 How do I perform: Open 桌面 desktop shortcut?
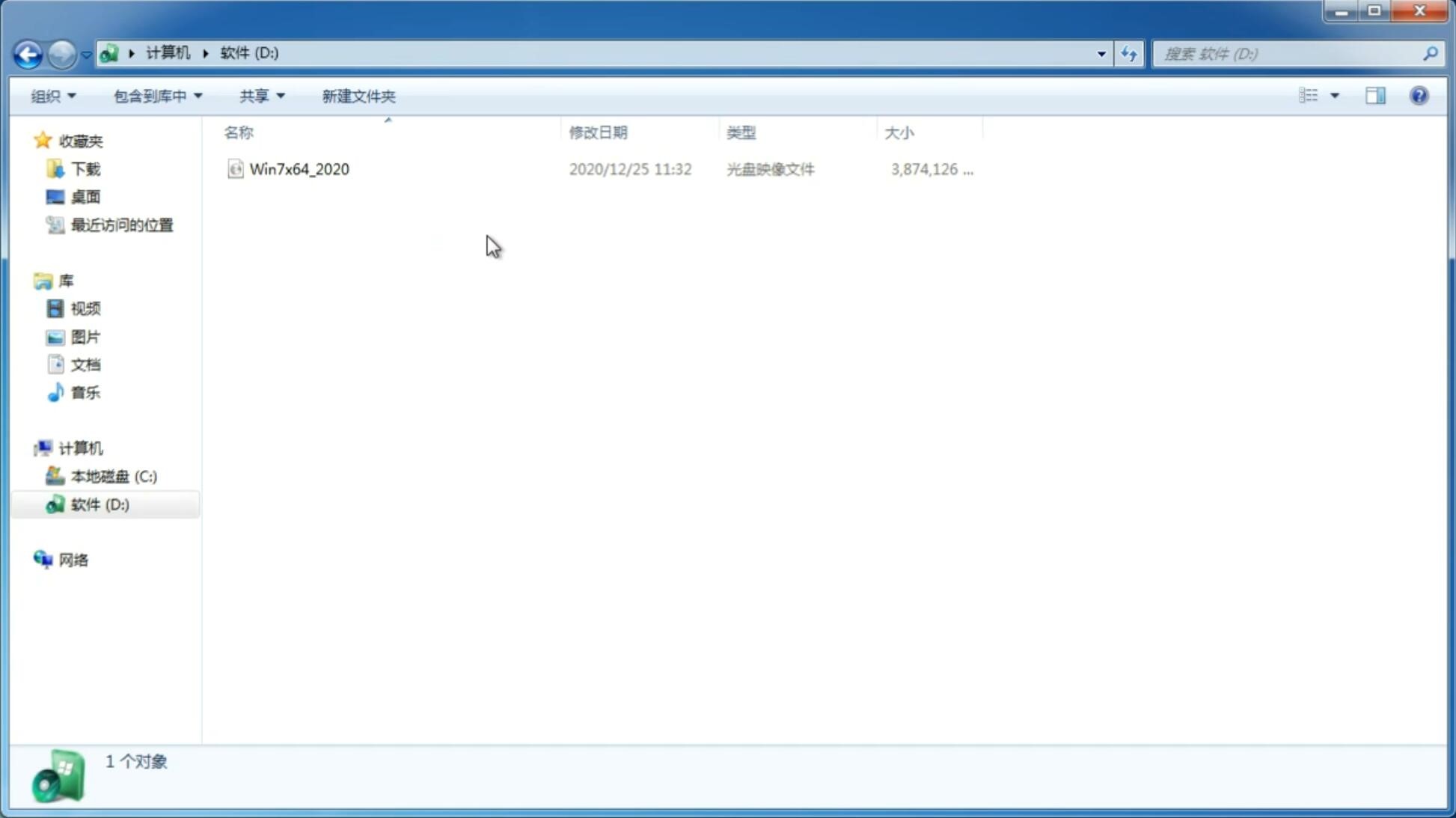[x=83, y=197]
